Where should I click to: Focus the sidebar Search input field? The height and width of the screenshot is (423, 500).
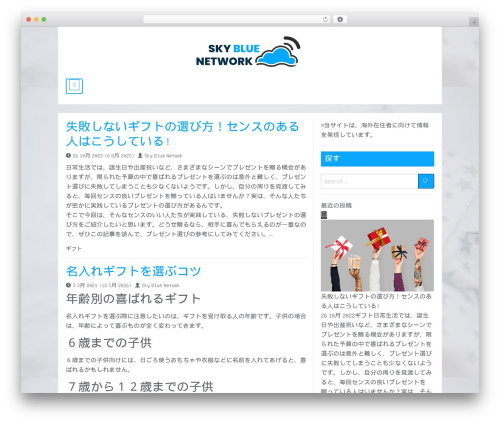tap(369, 181)
